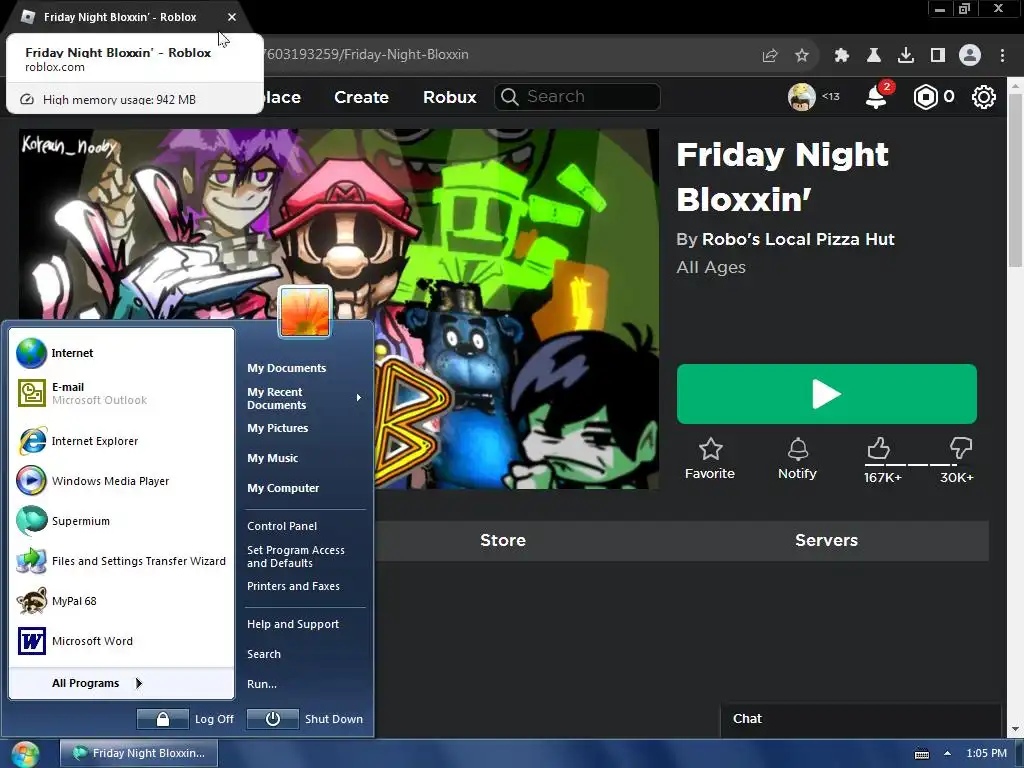Toggle the browser side panel icon

coord(938,56)
